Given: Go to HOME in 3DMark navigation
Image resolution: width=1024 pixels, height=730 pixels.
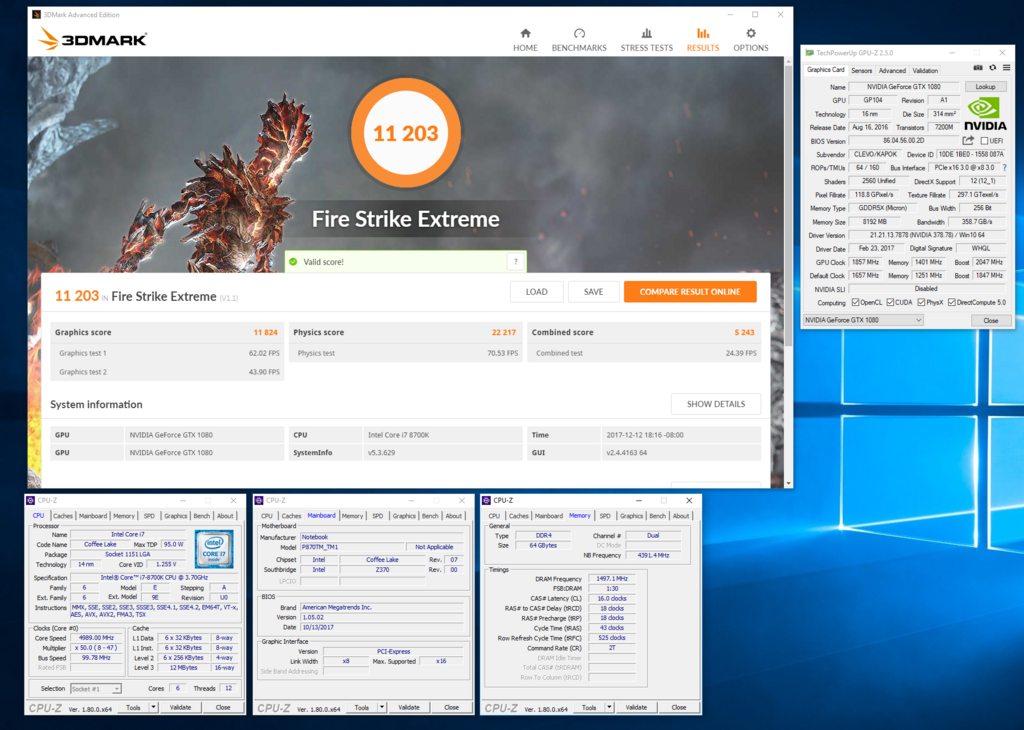Looking at the screenshot, I should pos(525,40).
